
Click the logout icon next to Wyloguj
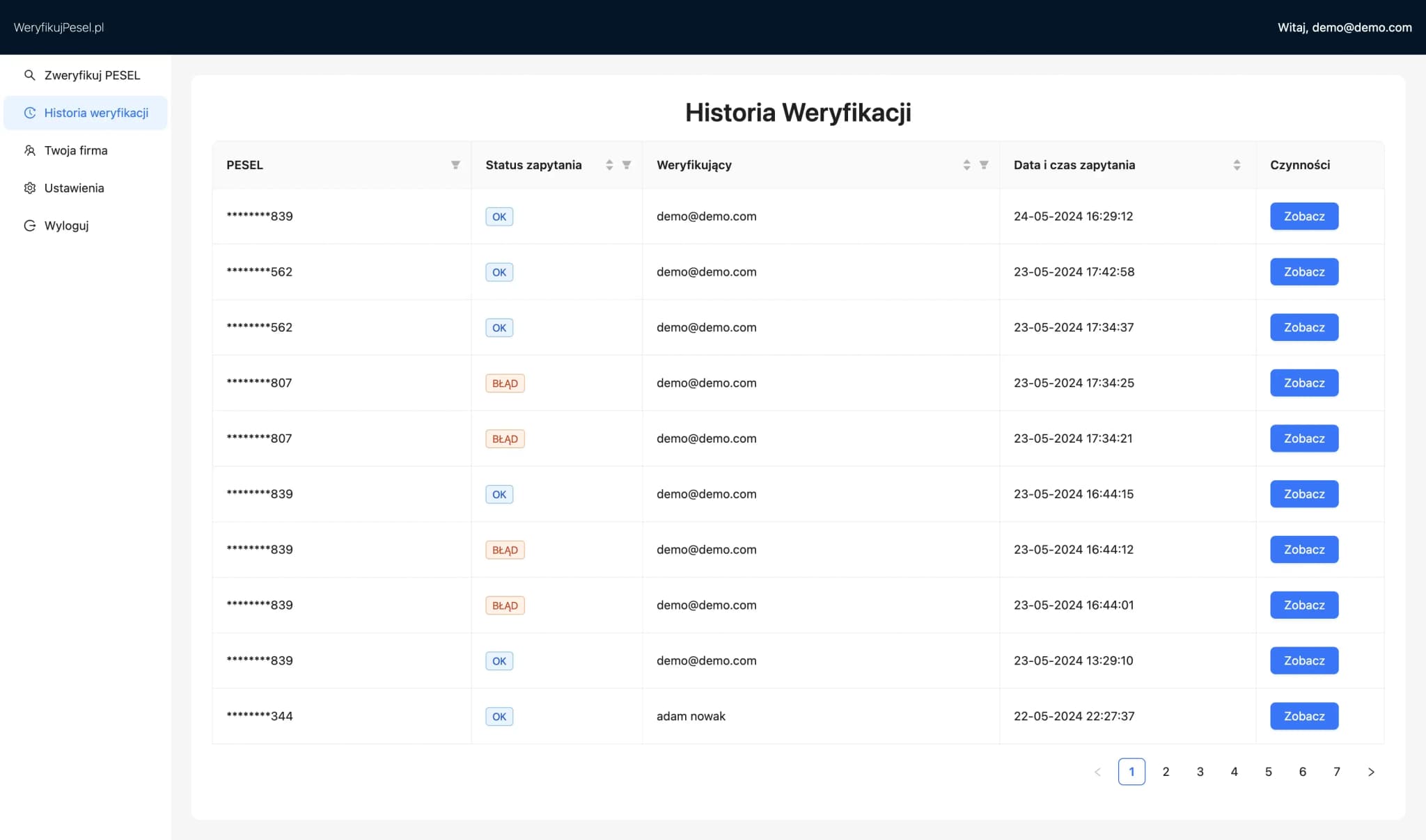pos(30,225)
